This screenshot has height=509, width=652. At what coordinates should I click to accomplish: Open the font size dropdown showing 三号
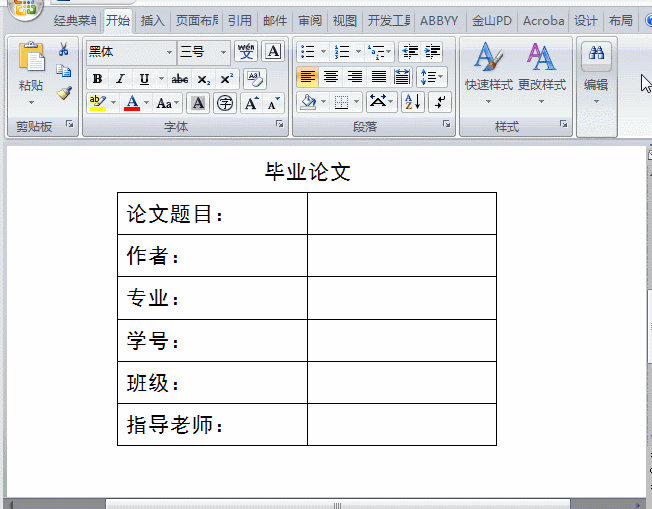point(223,52)
